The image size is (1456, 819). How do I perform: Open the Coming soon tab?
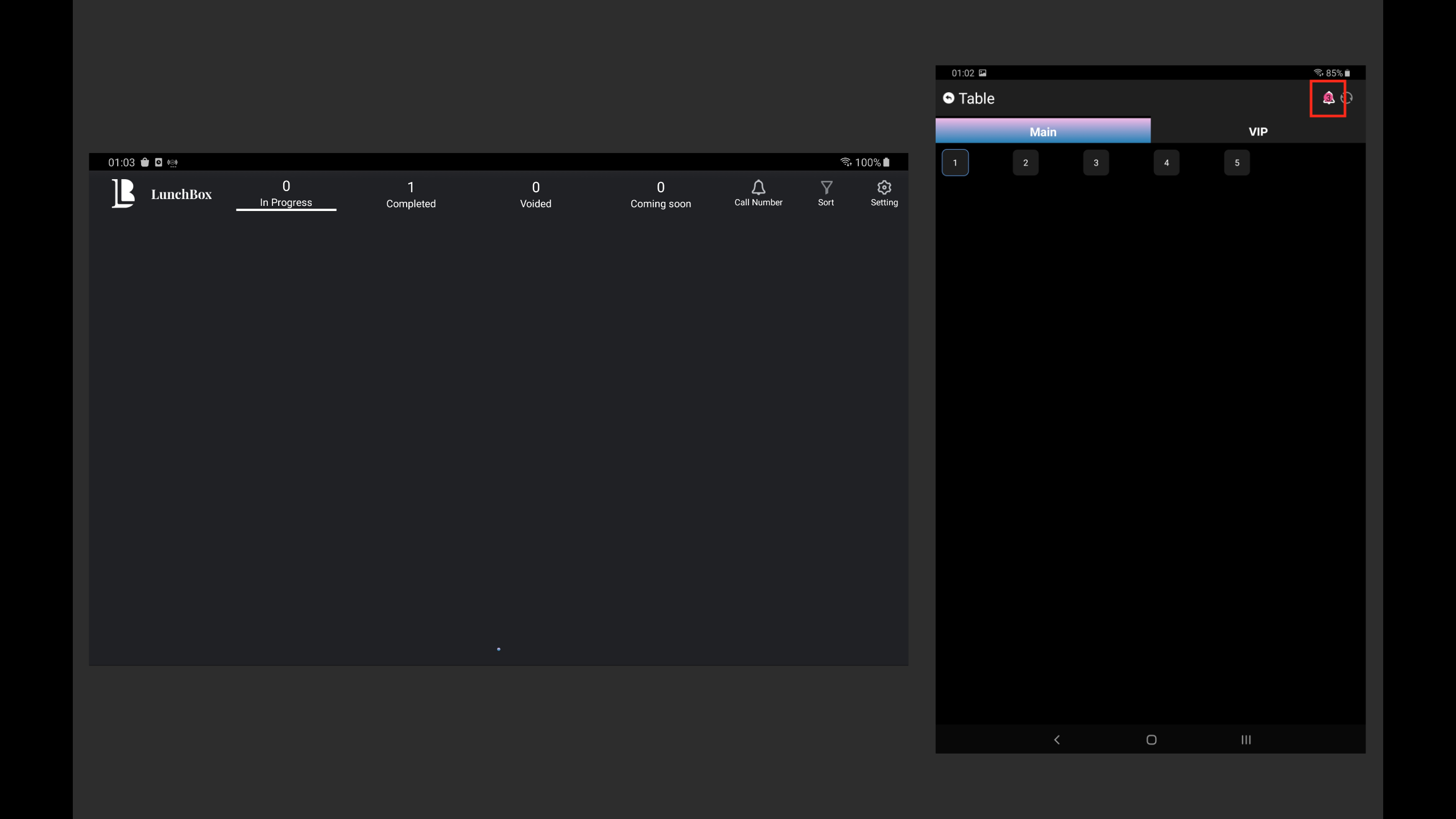click(x=660, y=195)
